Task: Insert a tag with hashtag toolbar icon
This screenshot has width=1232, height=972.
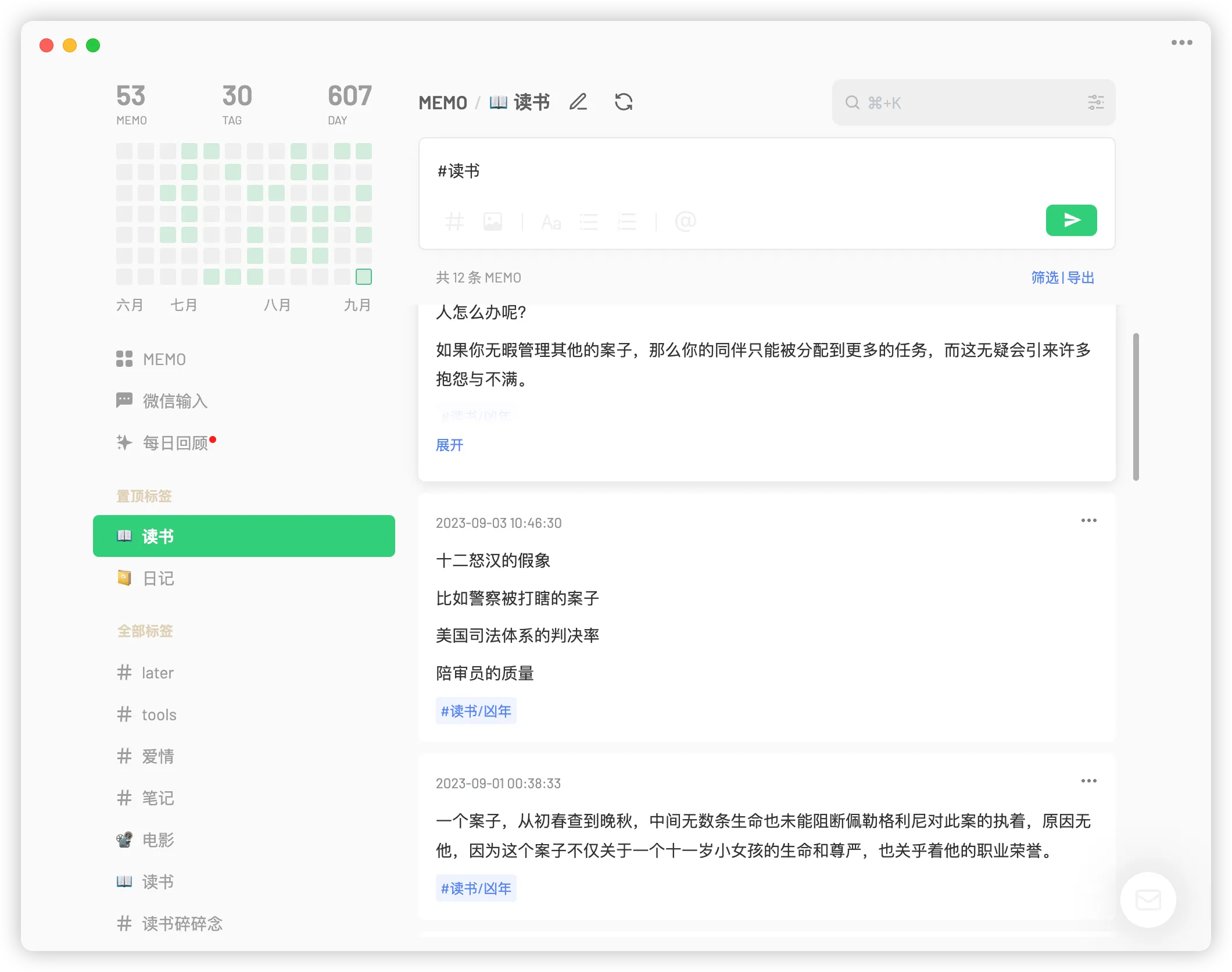Action: coord(454,221)
